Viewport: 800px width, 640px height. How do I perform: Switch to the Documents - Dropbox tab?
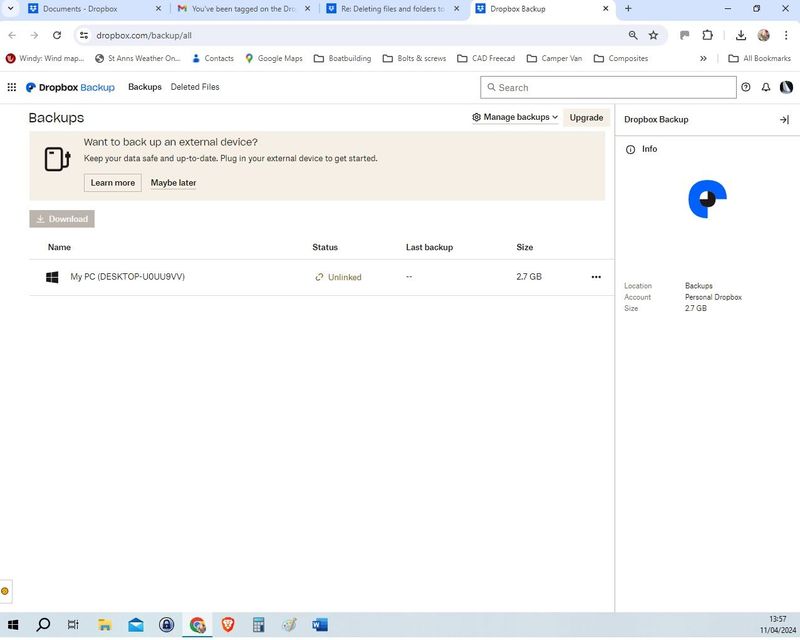coord(90,9)
